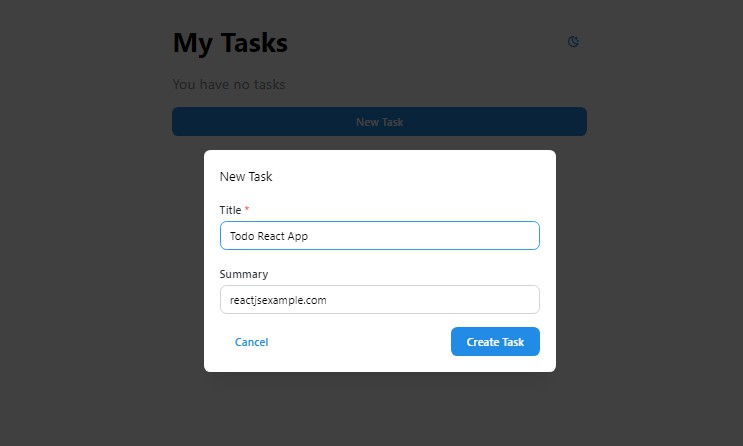Click the word 'Todo' in the Title field
This screenshot has height=446, width=743.
242,236
